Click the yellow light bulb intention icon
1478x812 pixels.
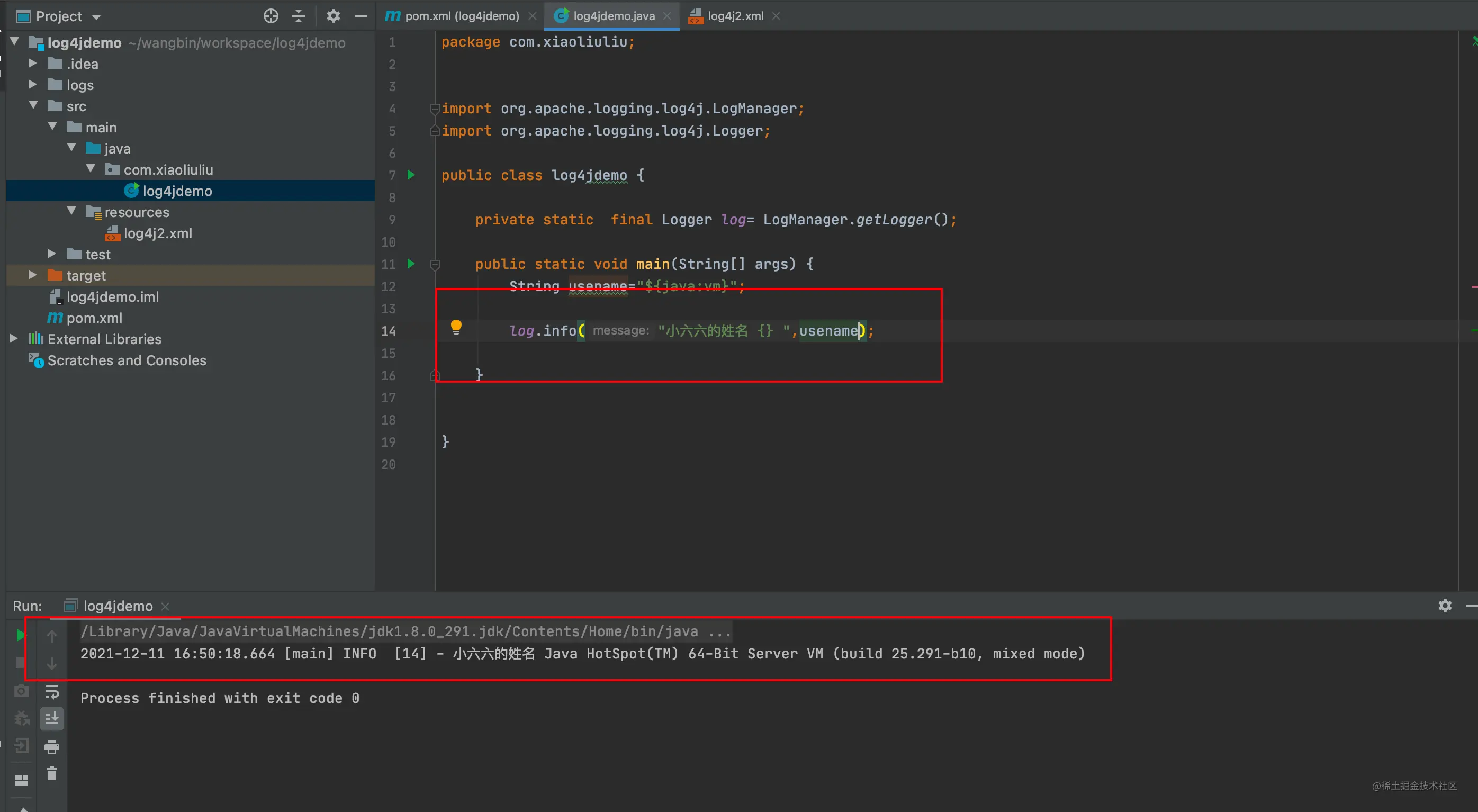click(x=456, y=328)
